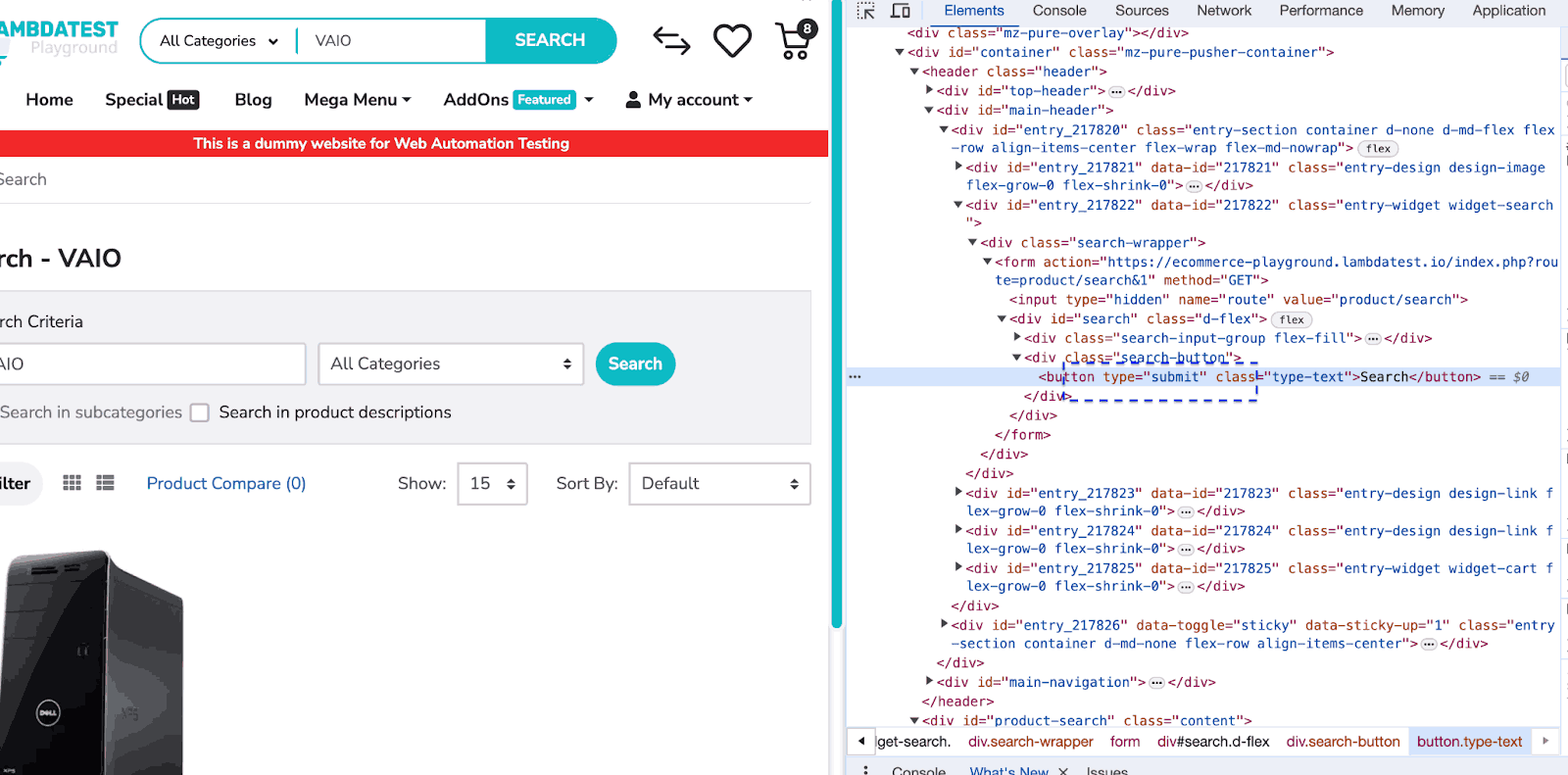Screen dimensions: 1568x775
Task: Toggle DevTools device toolbar icon
Action: point(901,11)
